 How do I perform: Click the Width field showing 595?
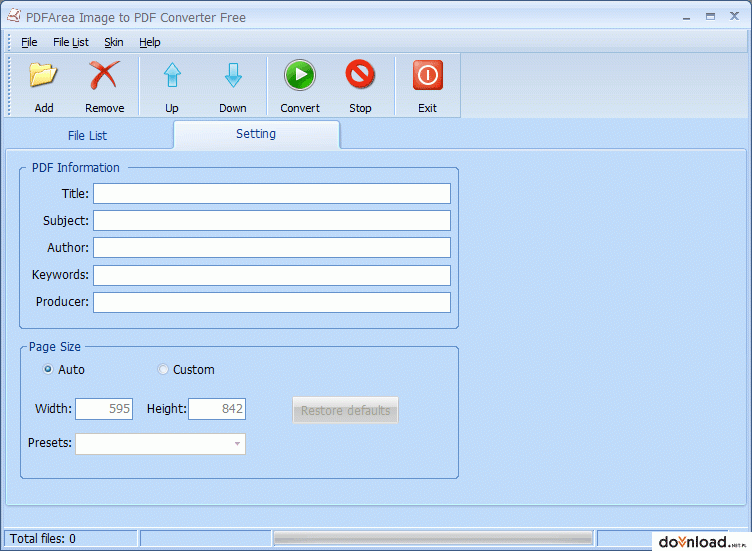pyautogui.click(x=104, y=409)
